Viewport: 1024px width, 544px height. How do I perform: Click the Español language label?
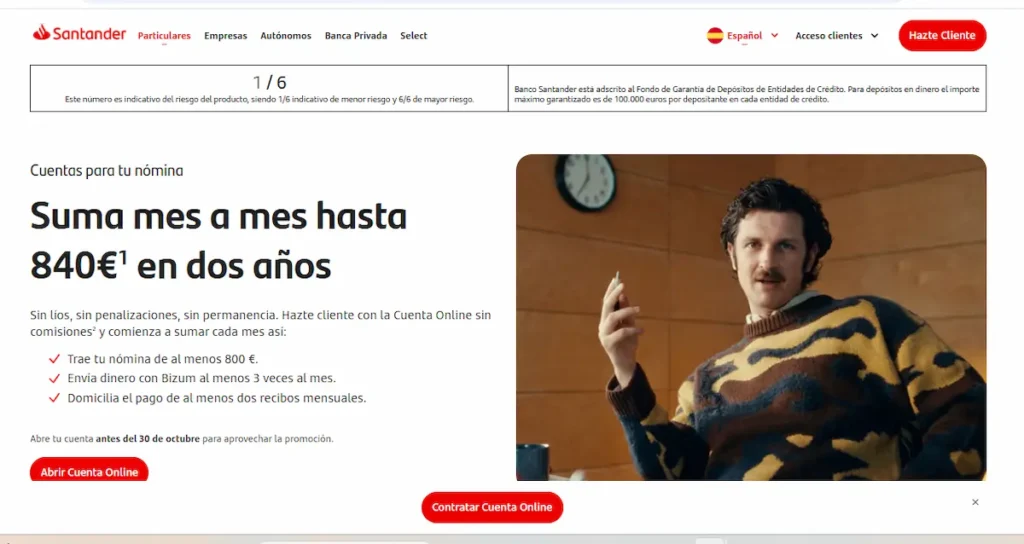[x=744, y=36]
